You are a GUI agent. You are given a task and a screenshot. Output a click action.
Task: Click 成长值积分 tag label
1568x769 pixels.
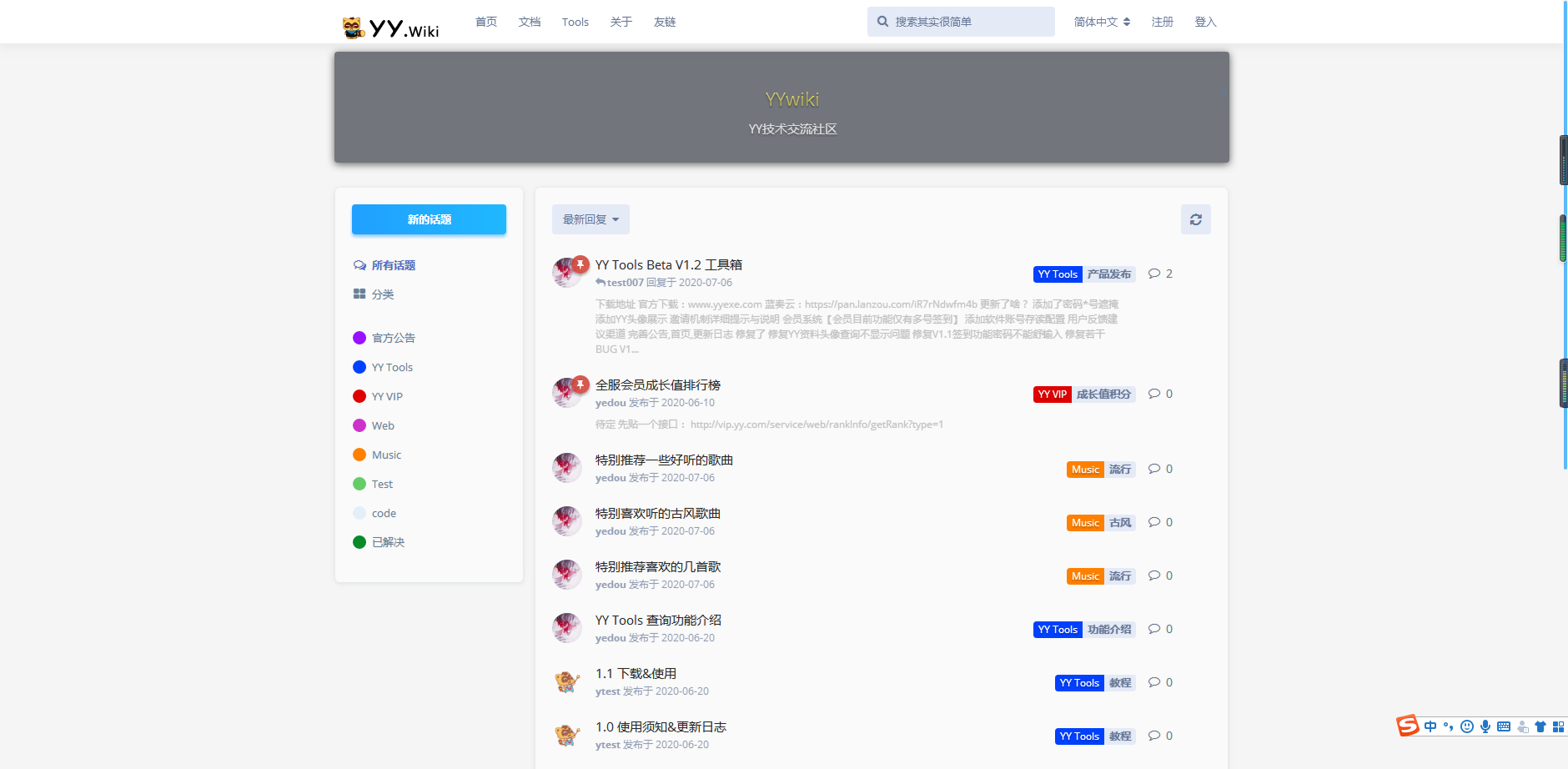point(1103,395)
